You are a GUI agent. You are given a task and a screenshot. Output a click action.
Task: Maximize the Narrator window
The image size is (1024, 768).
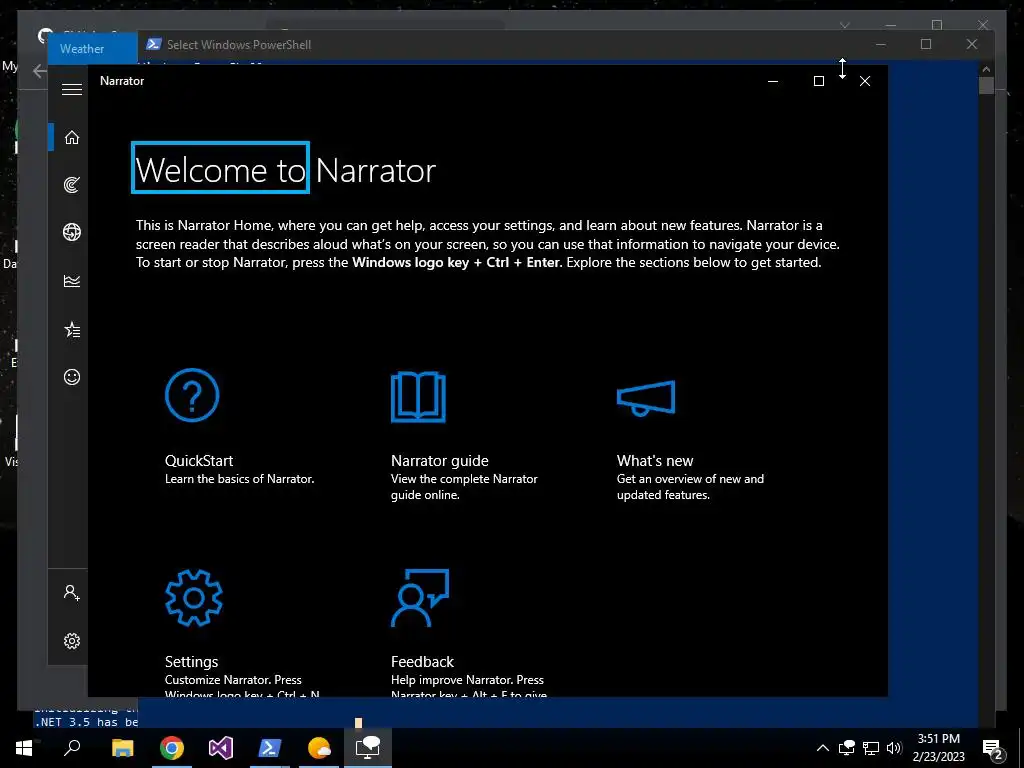click(818, 81)
